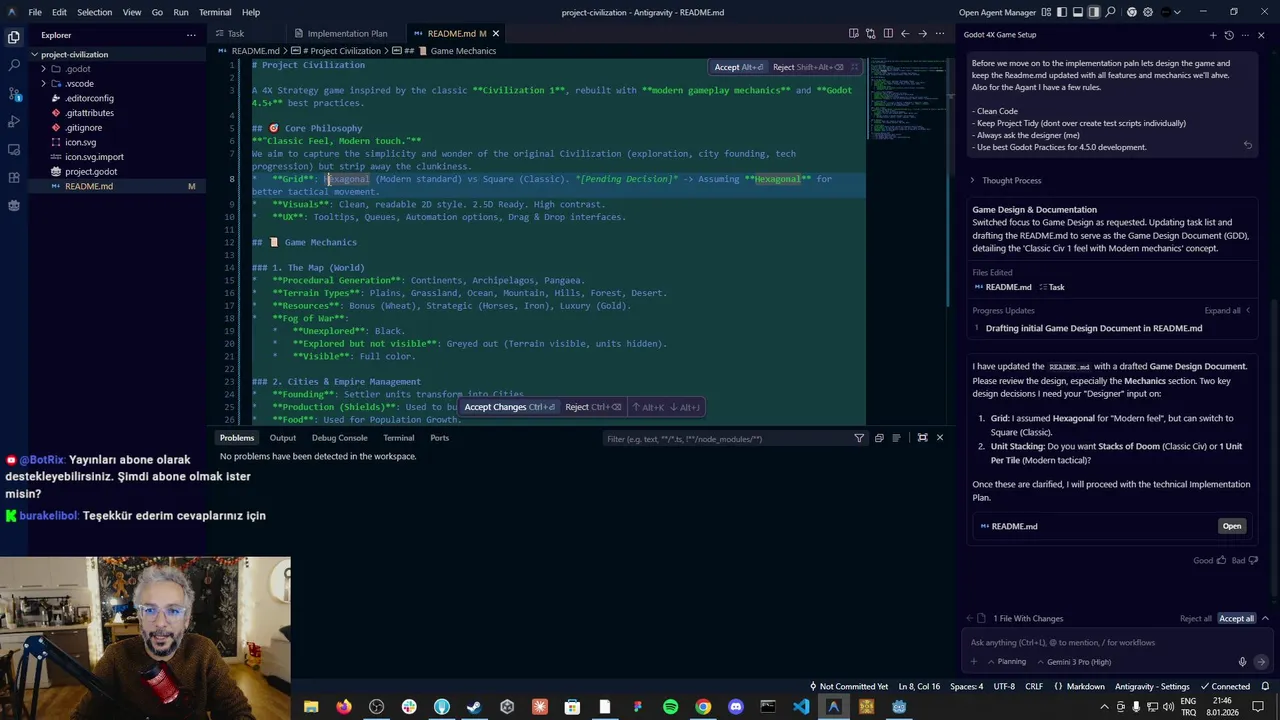
Task: Open the File menu
Action: pyautogui.click(x=35, y=12)
